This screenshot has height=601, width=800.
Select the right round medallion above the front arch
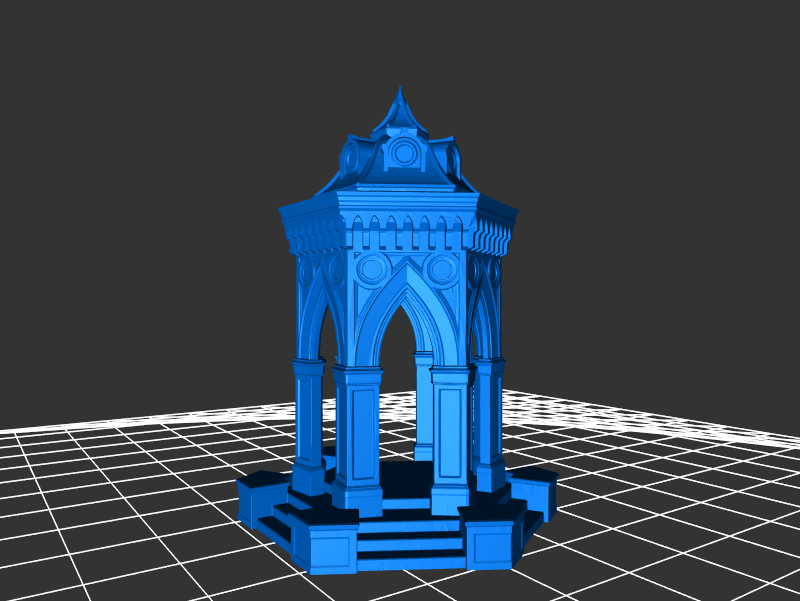pos(440,269)
